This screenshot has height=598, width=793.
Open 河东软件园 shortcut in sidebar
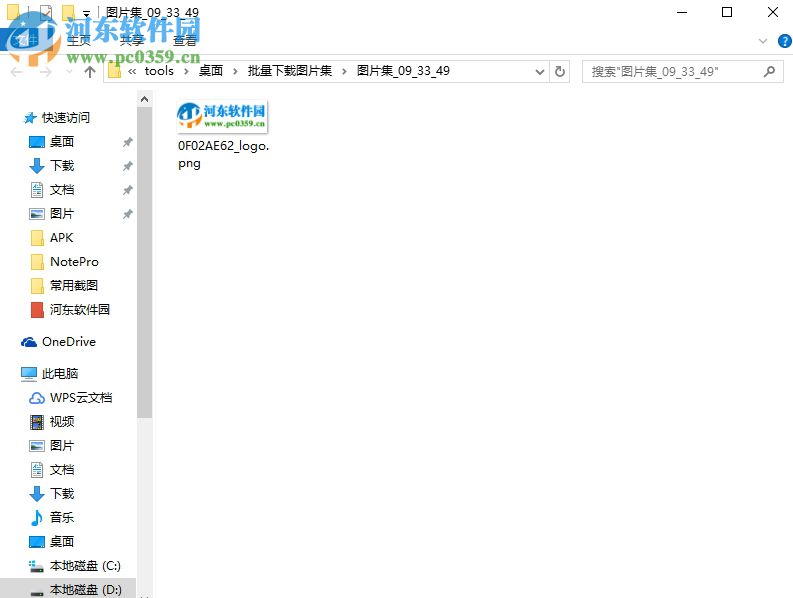(x=80, y=310)
